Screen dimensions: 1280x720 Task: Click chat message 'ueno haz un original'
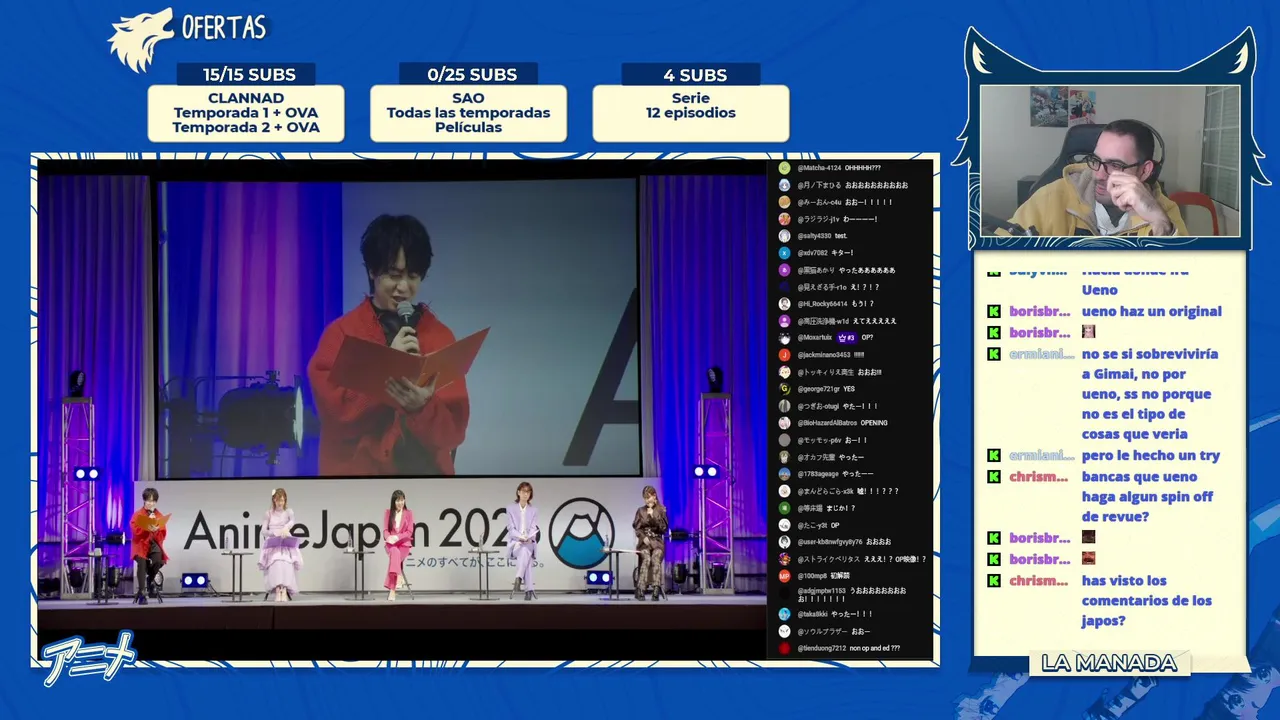coord(1152,311)
